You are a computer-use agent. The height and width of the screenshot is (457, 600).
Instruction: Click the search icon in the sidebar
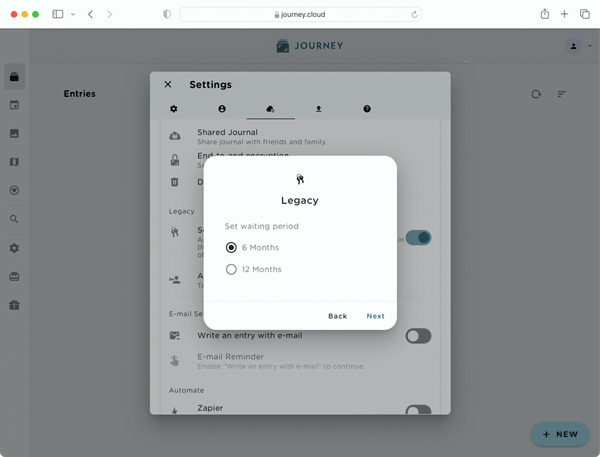click(15, 219)
